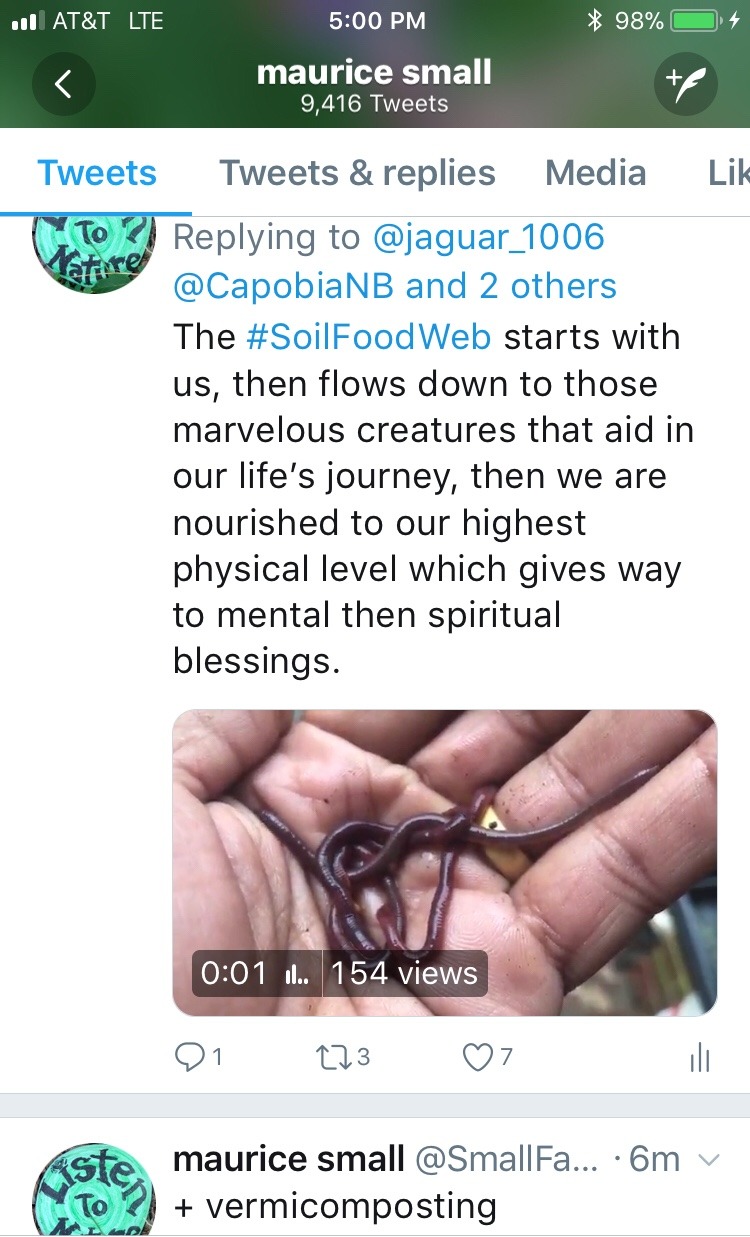Viewport: 750px width, 1237px height.
Task: Open the #SoilFoodWeb hashtag
Action: click(368, 336)
